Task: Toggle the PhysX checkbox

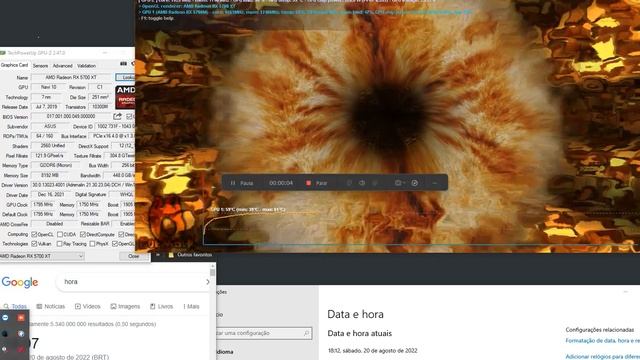Action: pos(92,244)
